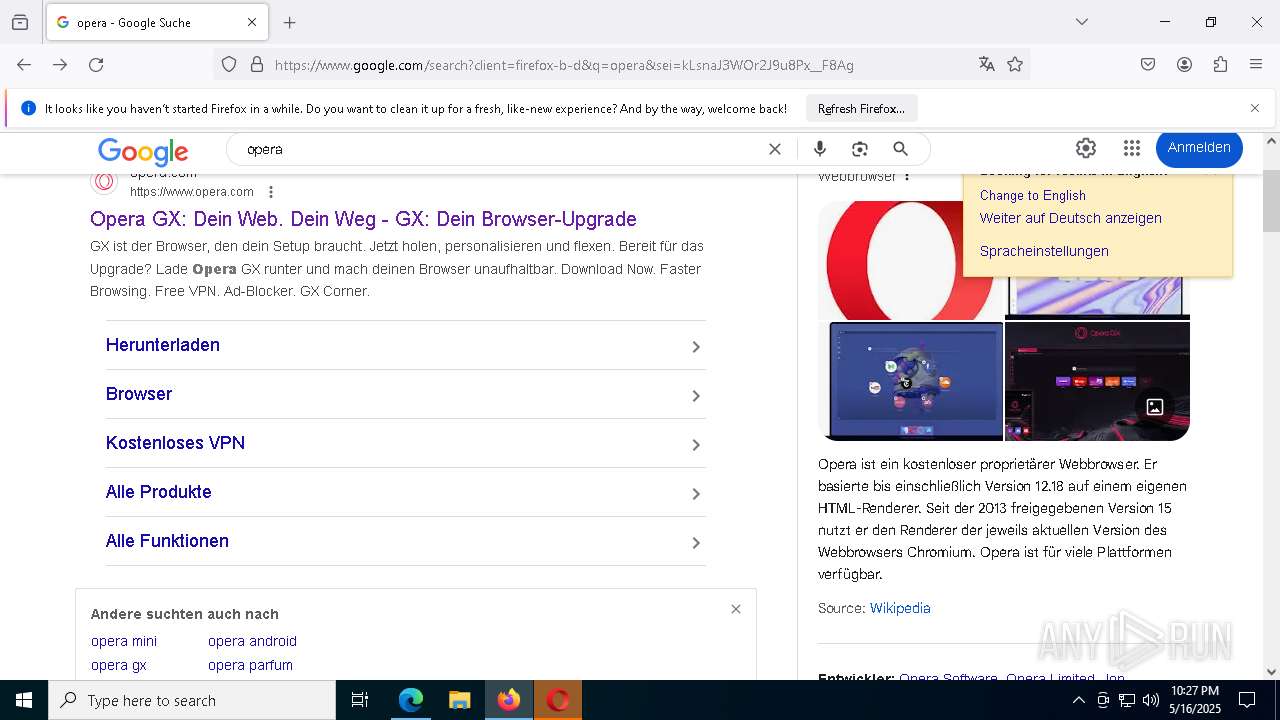The height and width of the screenshot is (720, 1280).
Task: Expand the Alle Produkte sitelink
Action: pos(405,492)
